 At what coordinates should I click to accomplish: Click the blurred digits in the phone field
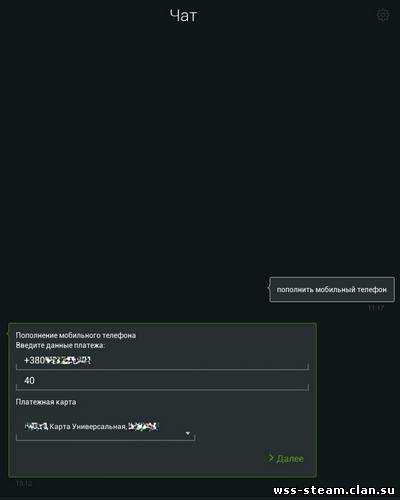68,360
